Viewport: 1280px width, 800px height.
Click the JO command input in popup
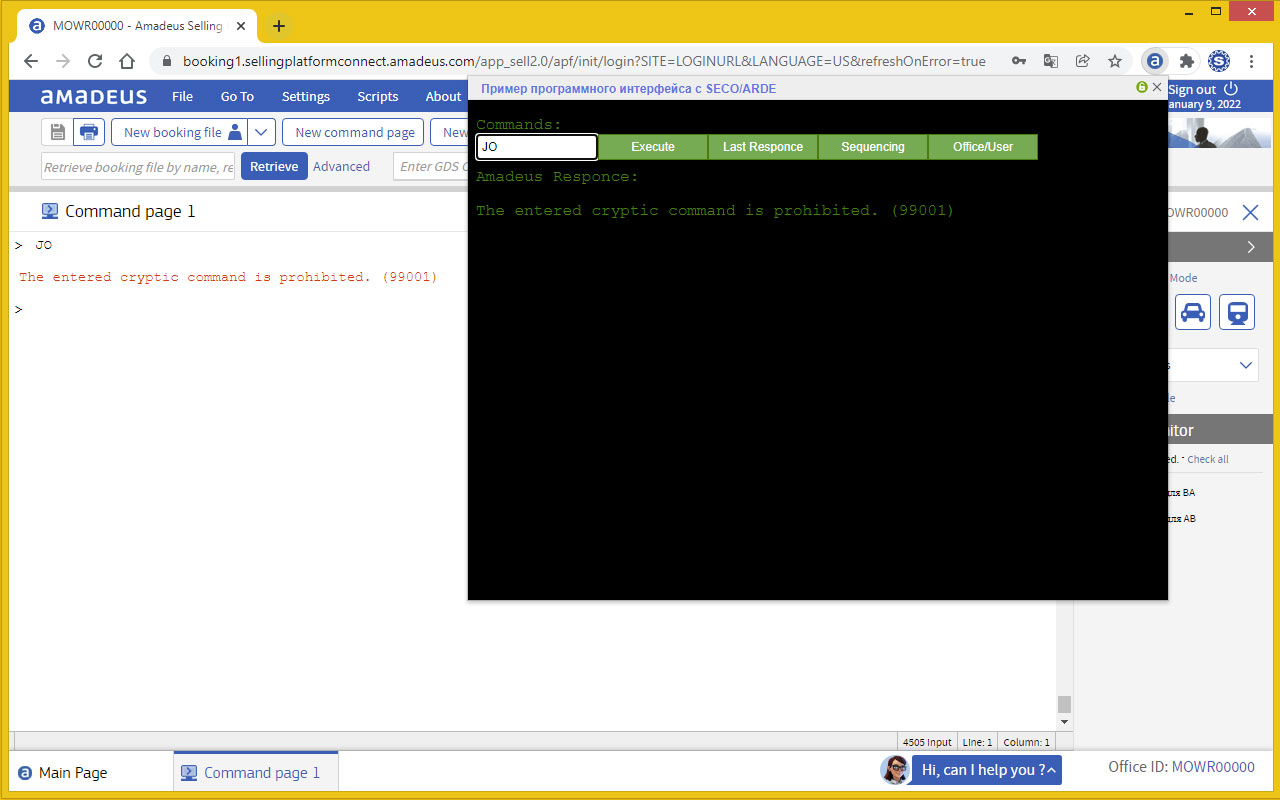click(537, 147)
